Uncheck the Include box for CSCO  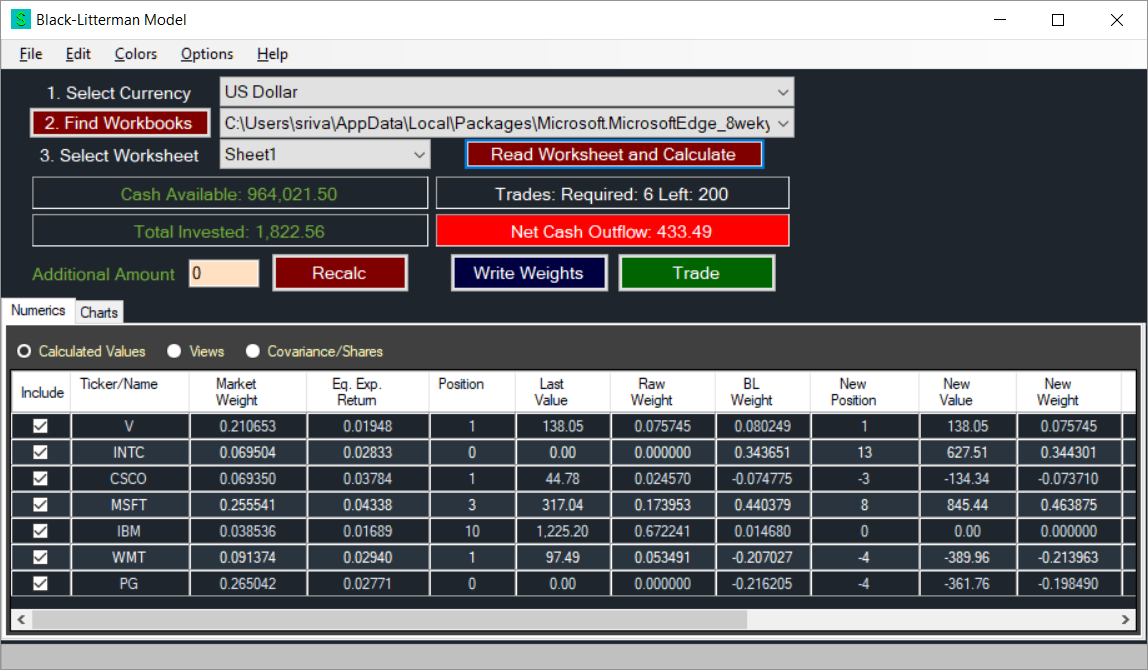(x=40, y=479)
